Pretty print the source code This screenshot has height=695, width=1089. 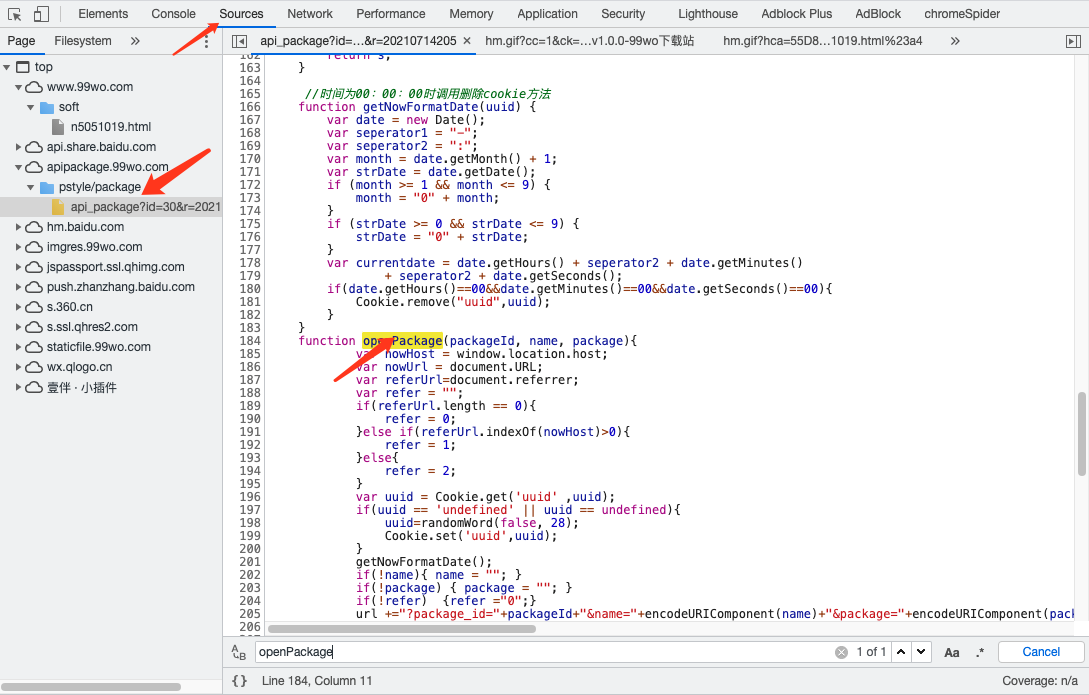point(239,681)
